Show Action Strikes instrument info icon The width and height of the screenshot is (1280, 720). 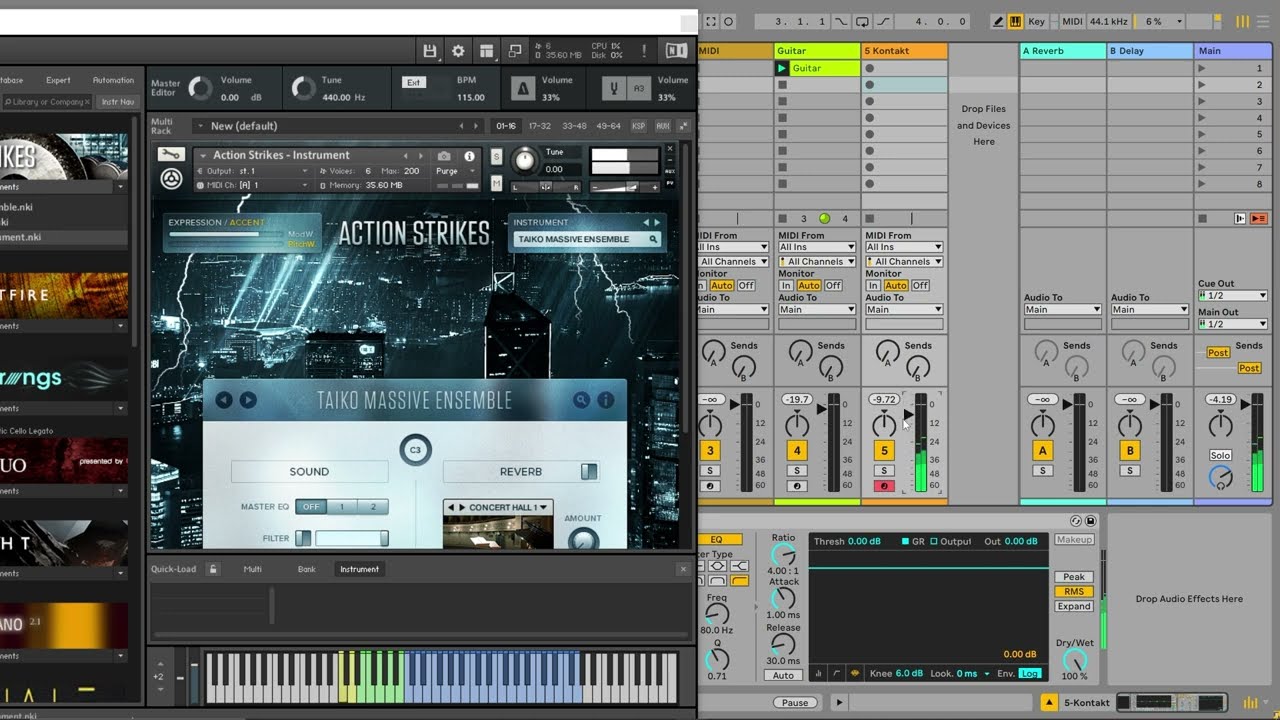point(469,156)
